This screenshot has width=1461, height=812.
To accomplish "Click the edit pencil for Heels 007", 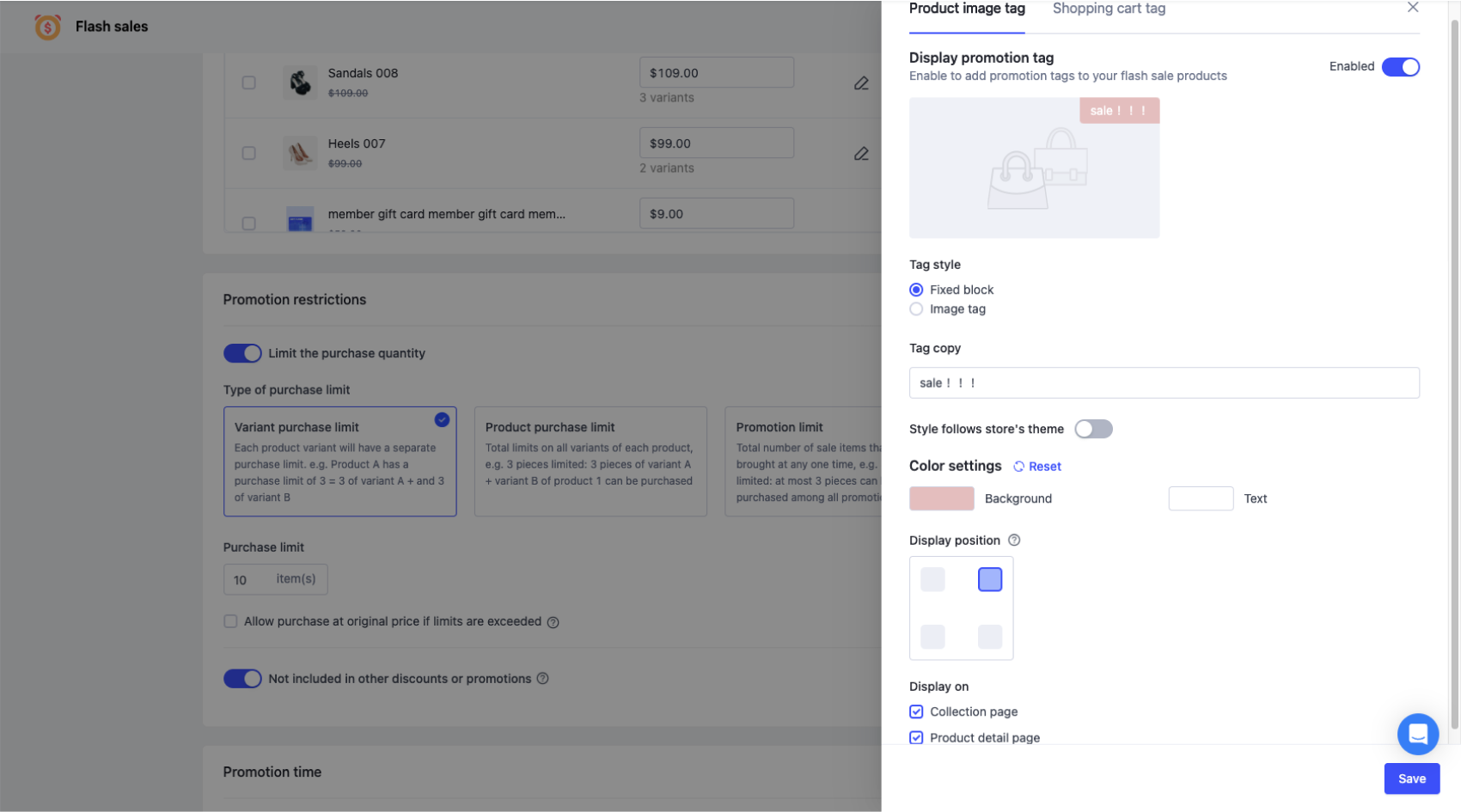I will (860, 154).
